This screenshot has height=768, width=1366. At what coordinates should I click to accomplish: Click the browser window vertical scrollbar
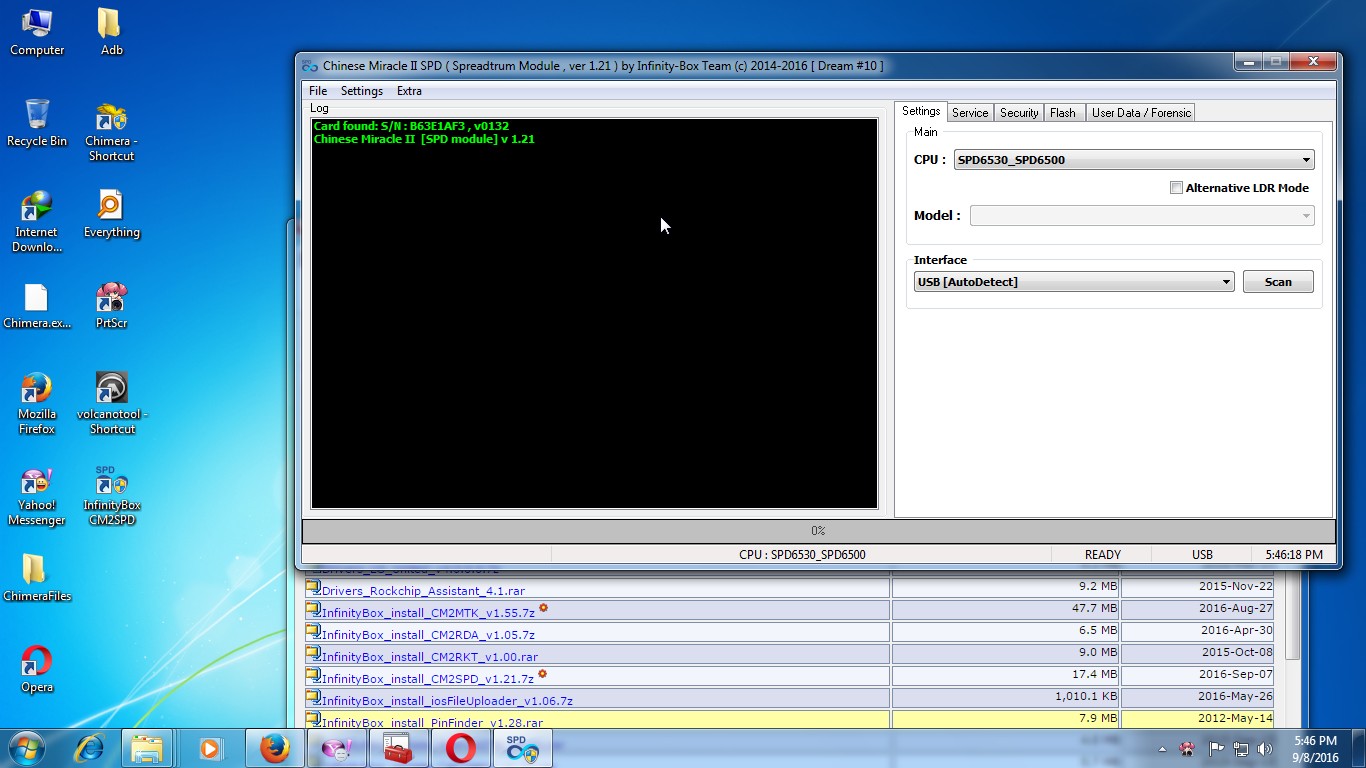click(1292, 614)
